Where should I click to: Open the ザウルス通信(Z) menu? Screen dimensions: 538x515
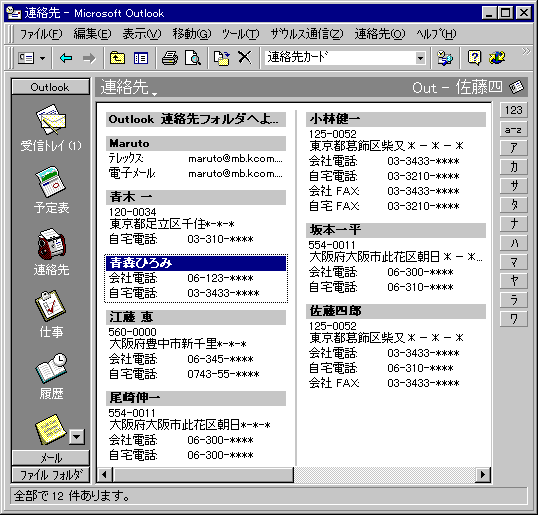[306, 34]
